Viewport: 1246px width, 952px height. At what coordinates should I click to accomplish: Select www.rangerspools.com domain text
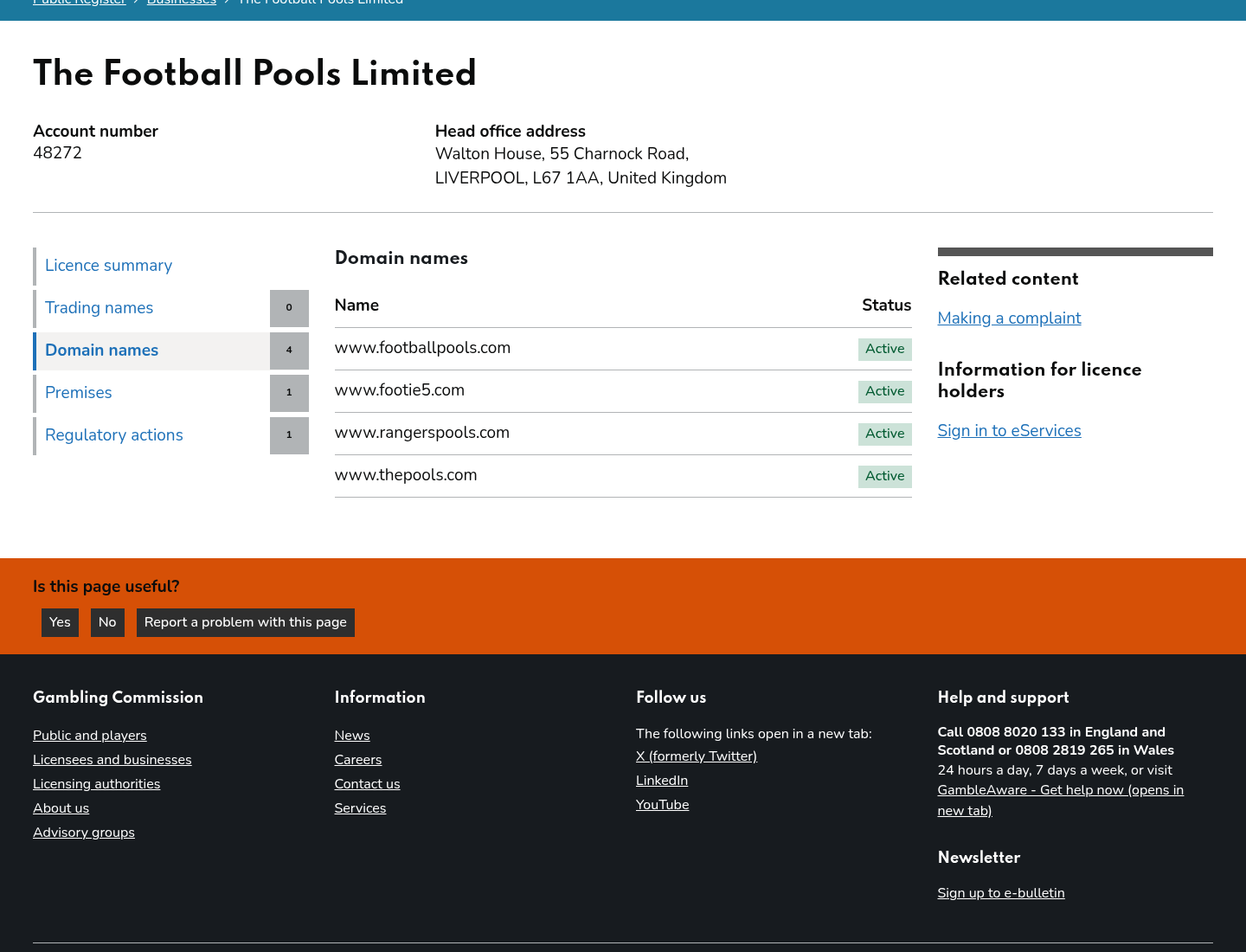(x=422, y=433)
